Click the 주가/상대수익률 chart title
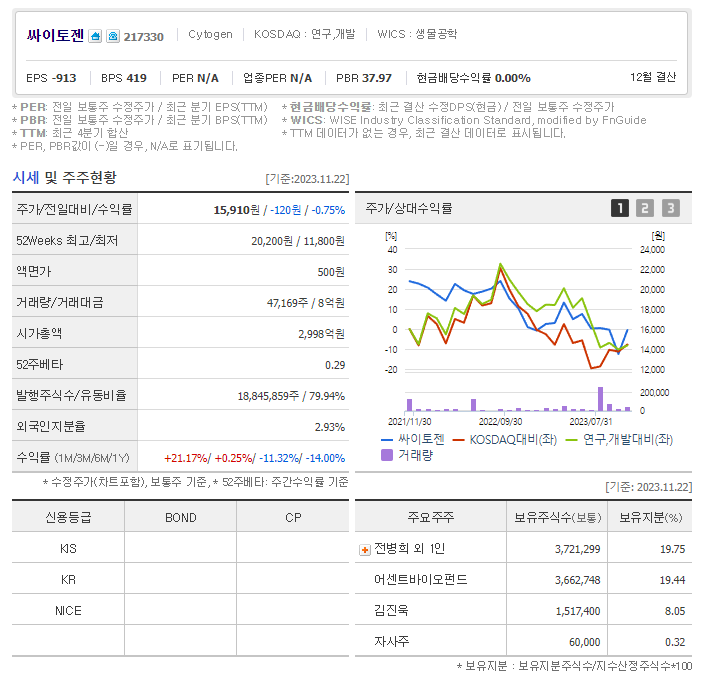This screenshot has height=673, width=701. tap(409, 208)
